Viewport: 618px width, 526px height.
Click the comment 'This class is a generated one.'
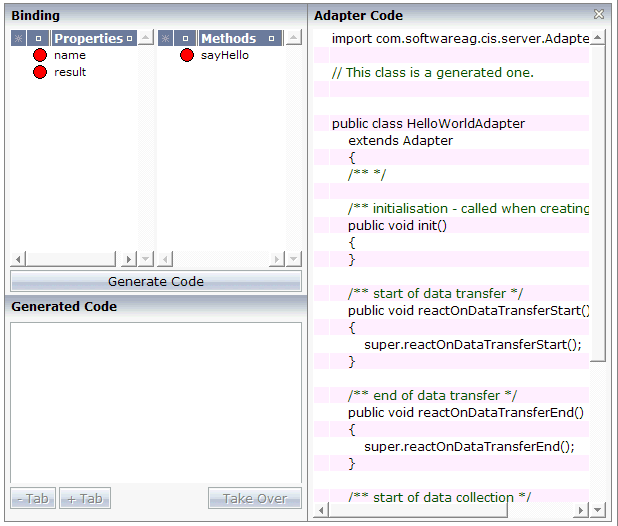[432, 72]
